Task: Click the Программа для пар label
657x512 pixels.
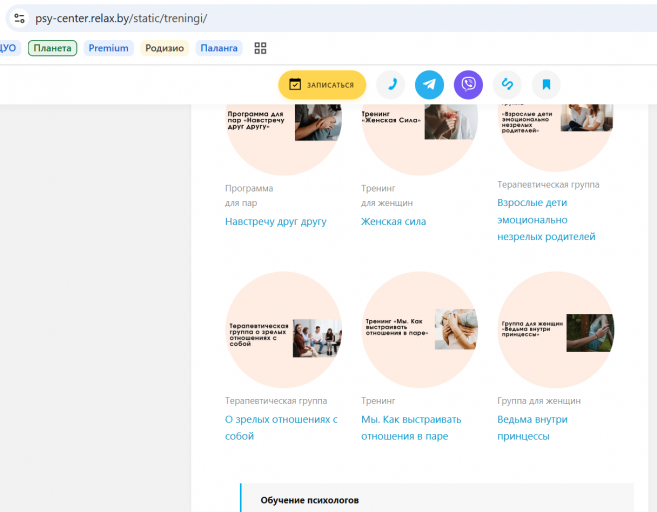Action: coord(249,196)
